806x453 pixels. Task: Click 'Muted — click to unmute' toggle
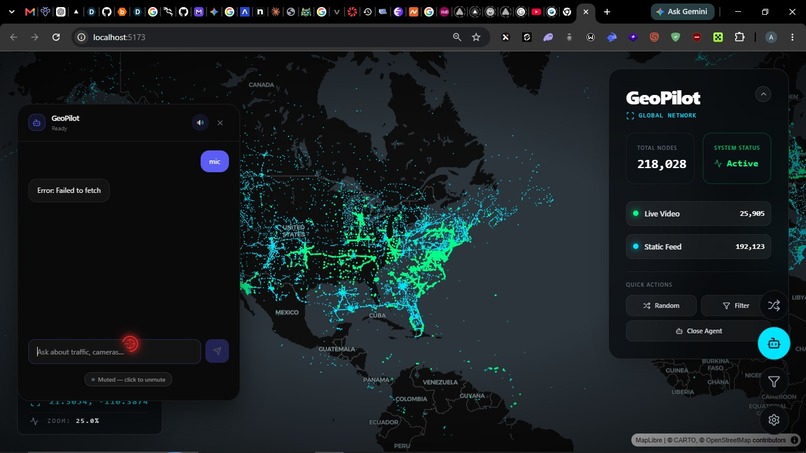[129, 379]
